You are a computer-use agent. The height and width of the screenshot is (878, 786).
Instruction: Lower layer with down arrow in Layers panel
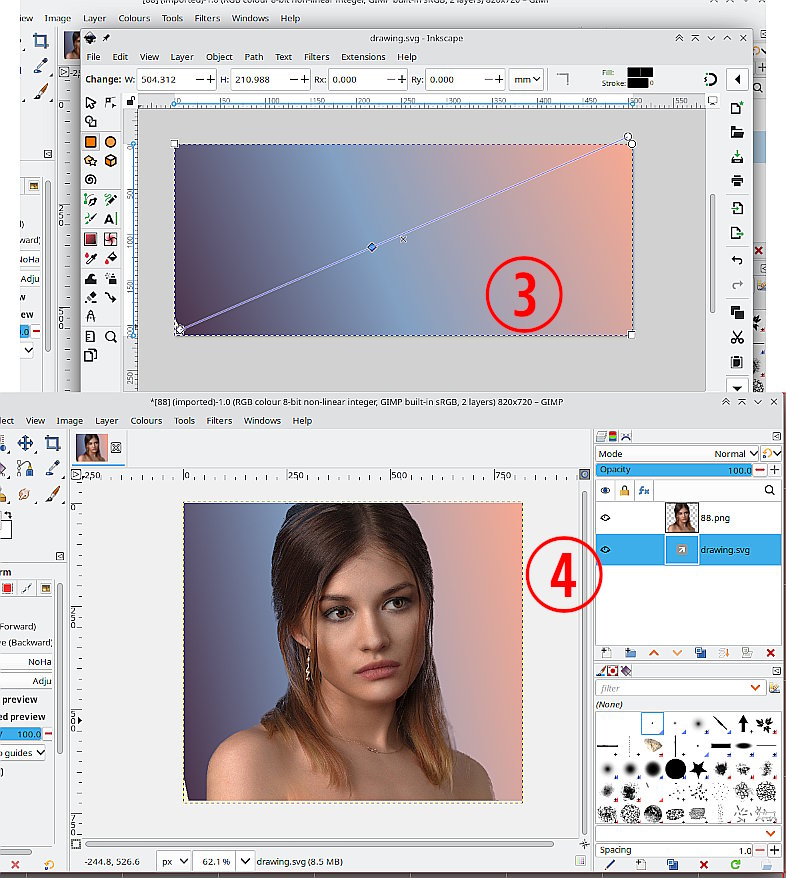coord(677,653)
